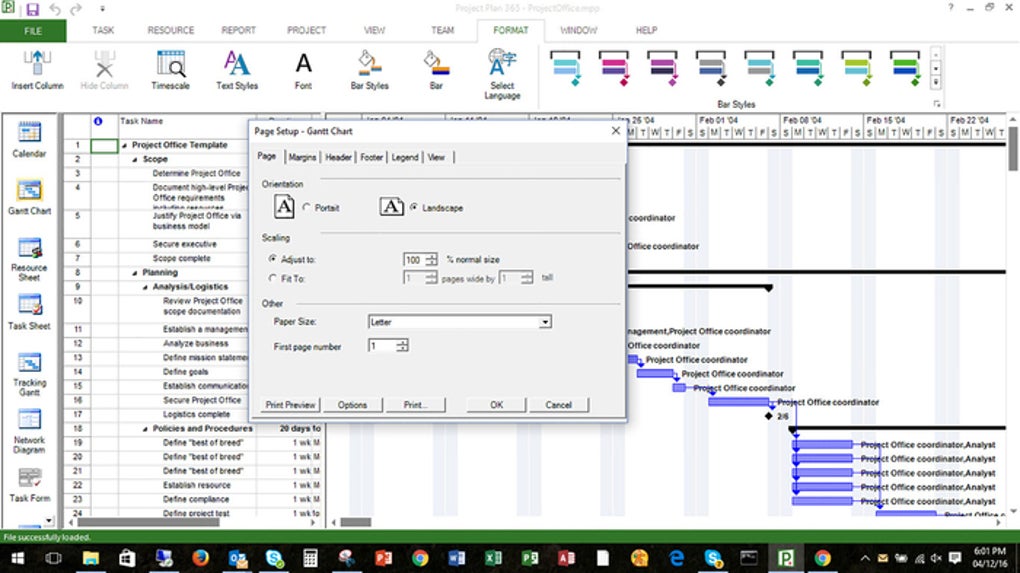Collapse the Analysis/Logistics group
This screenshot has height=573, width=1020.
pos(145,287)
